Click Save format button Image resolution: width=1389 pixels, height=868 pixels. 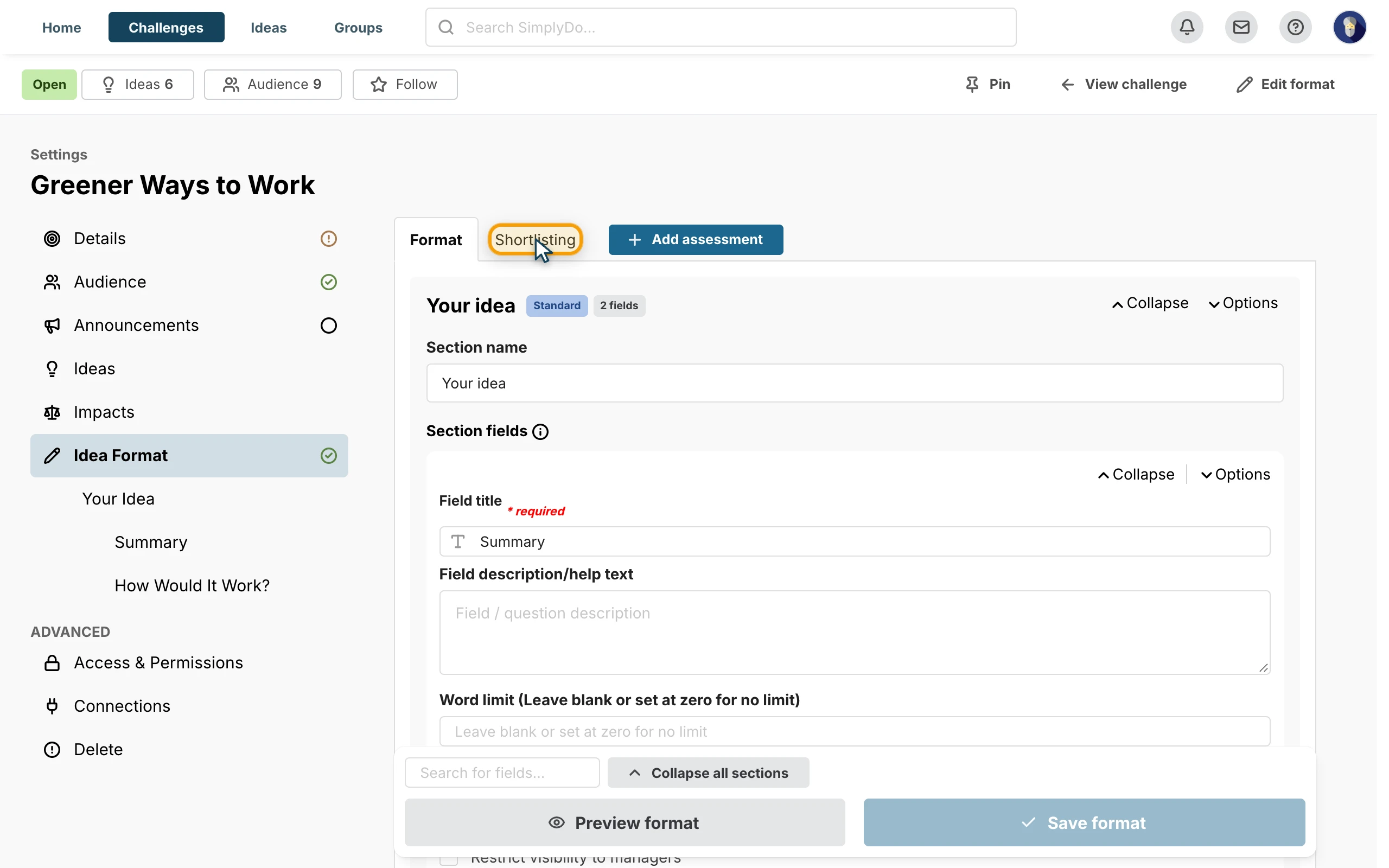point(1084,822)
